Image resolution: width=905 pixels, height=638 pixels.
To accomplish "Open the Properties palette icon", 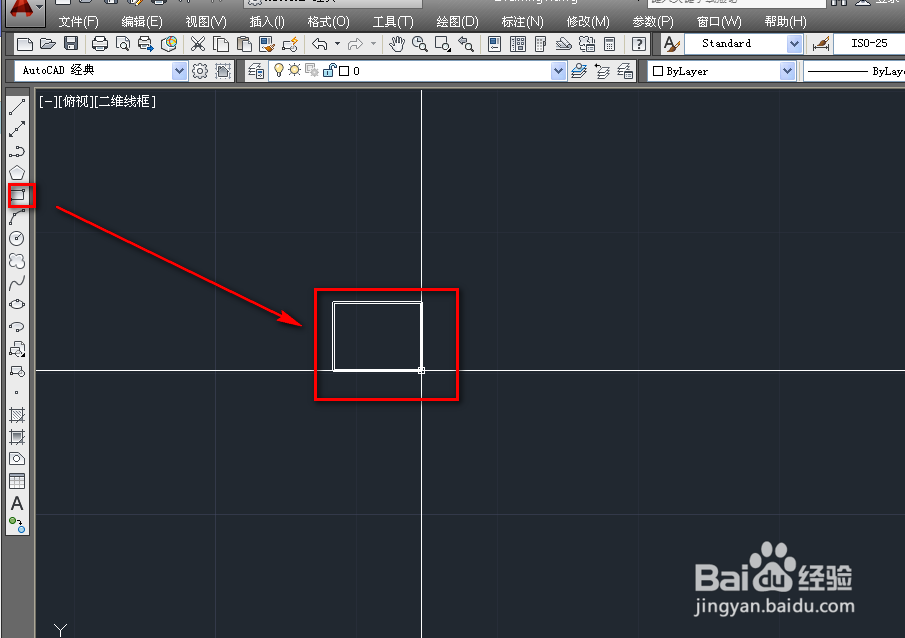I will click(x=495, y=44).
